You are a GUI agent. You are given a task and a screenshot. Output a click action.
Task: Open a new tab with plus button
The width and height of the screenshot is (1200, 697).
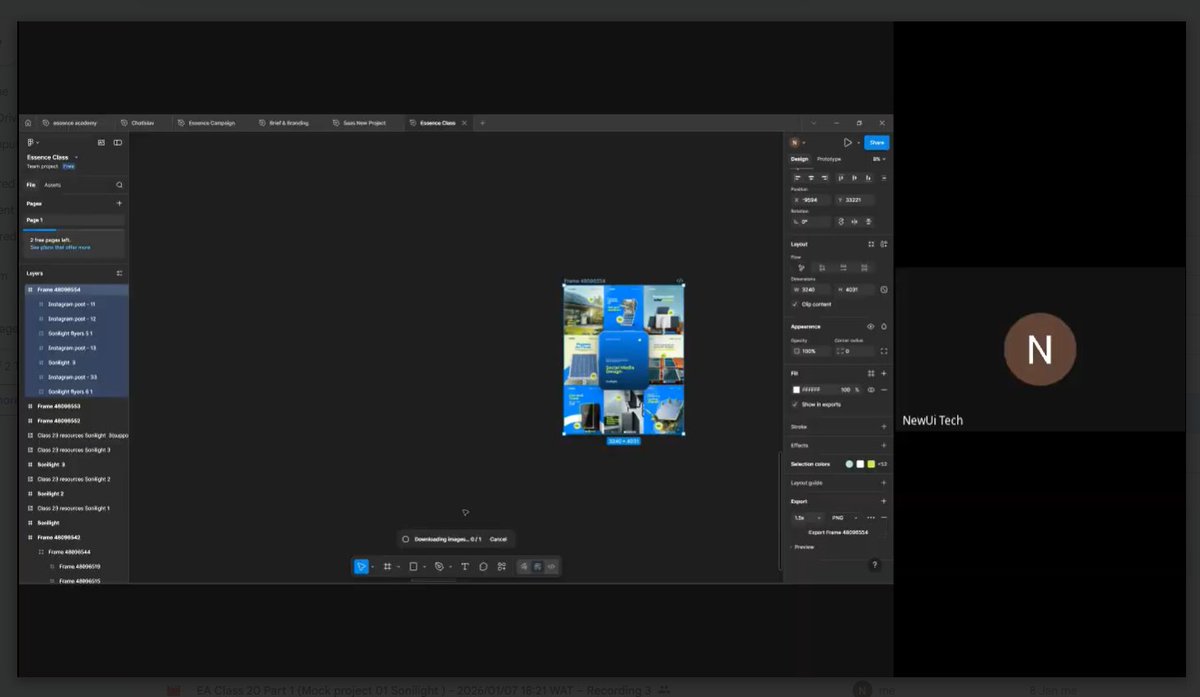tap(482, 123)
